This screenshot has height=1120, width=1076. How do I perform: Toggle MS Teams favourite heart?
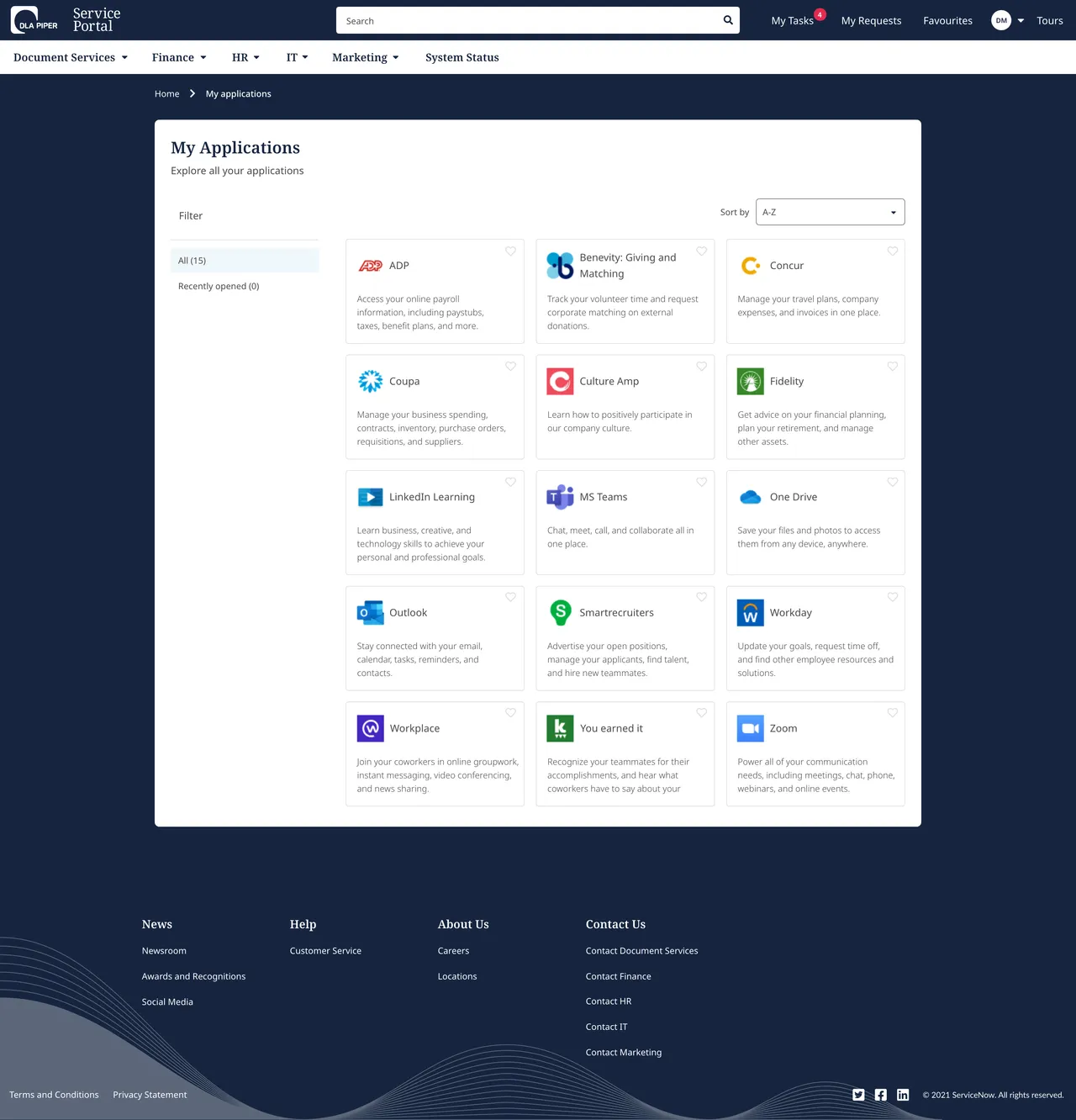point(701,483)
